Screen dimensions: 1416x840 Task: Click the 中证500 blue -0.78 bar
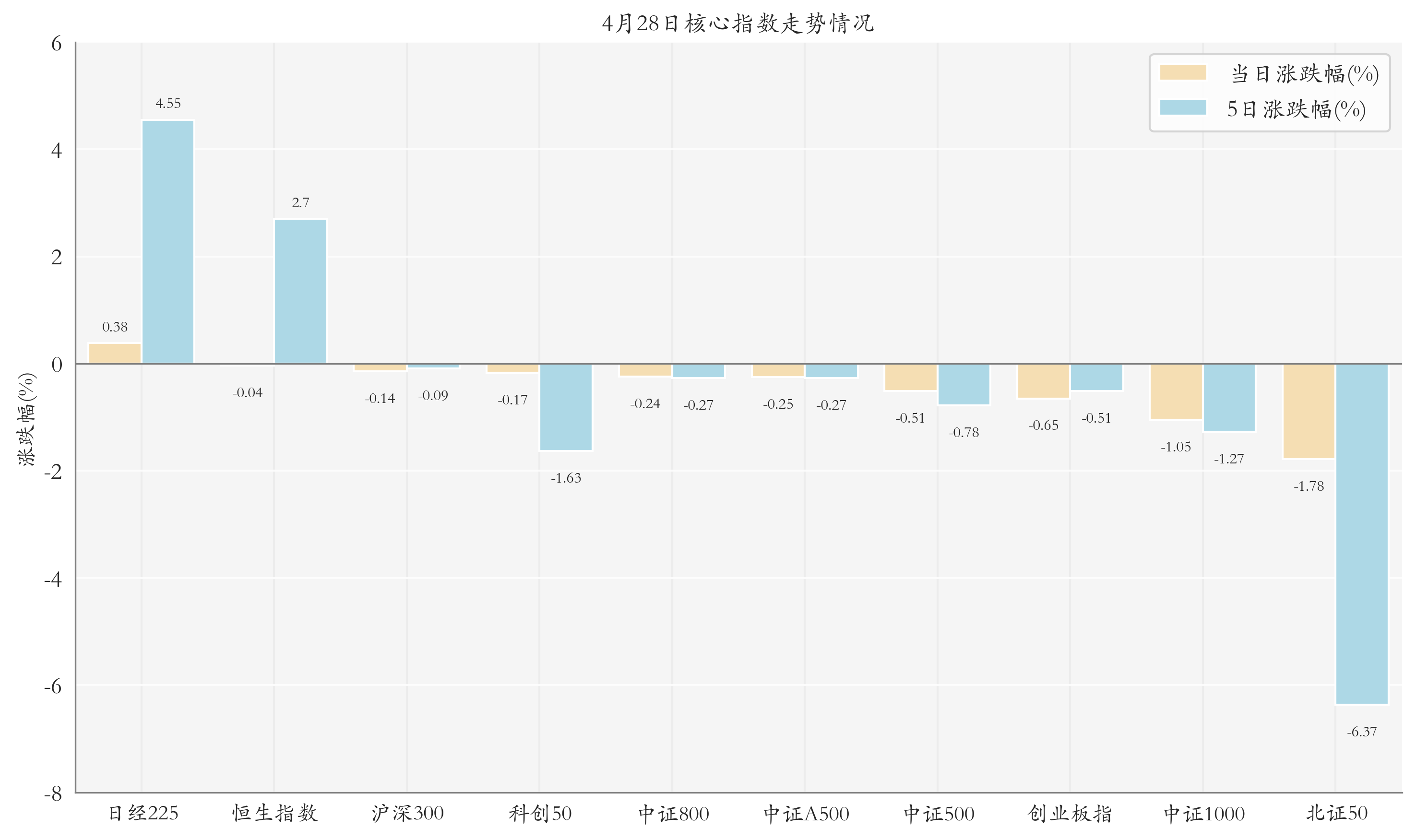point(964,384)
